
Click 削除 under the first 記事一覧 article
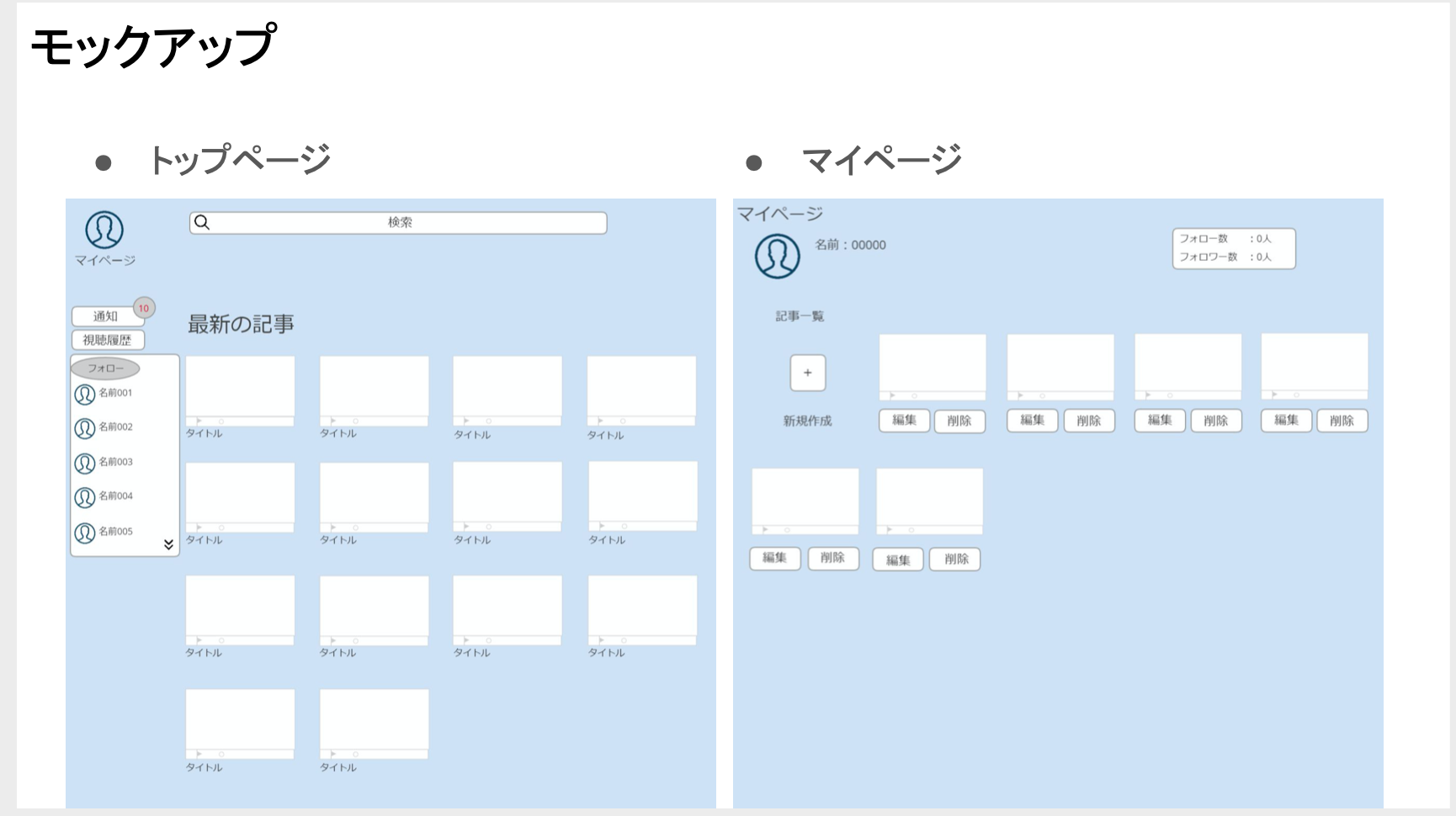(959, 421)
